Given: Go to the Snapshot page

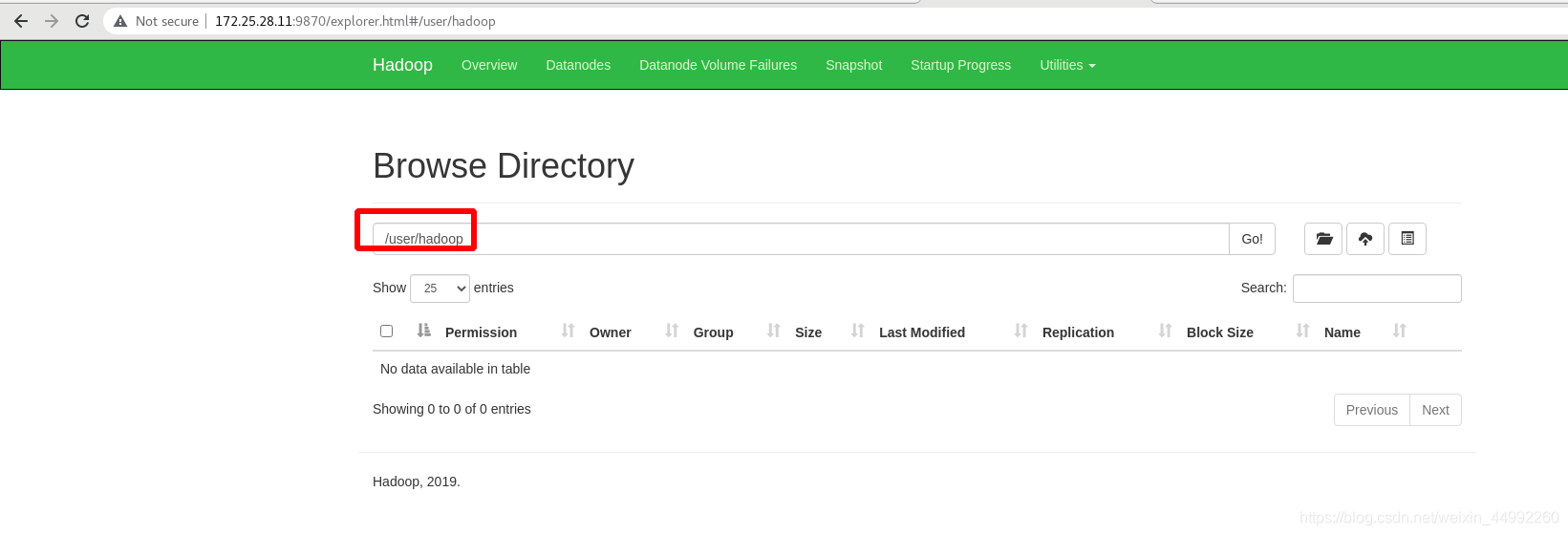Looking at the screenshot, I should pyautogui.click(x=853, y=65).
